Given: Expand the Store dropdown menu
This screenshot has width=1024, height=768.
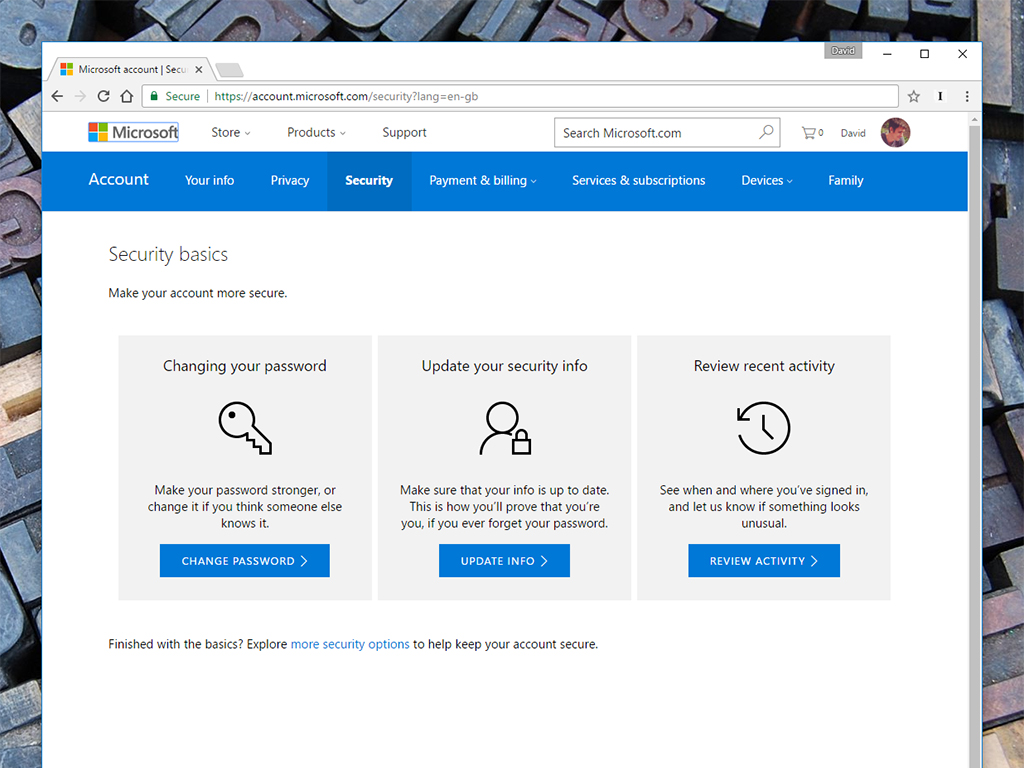Looking at the screenshot, I should point(230,132).
